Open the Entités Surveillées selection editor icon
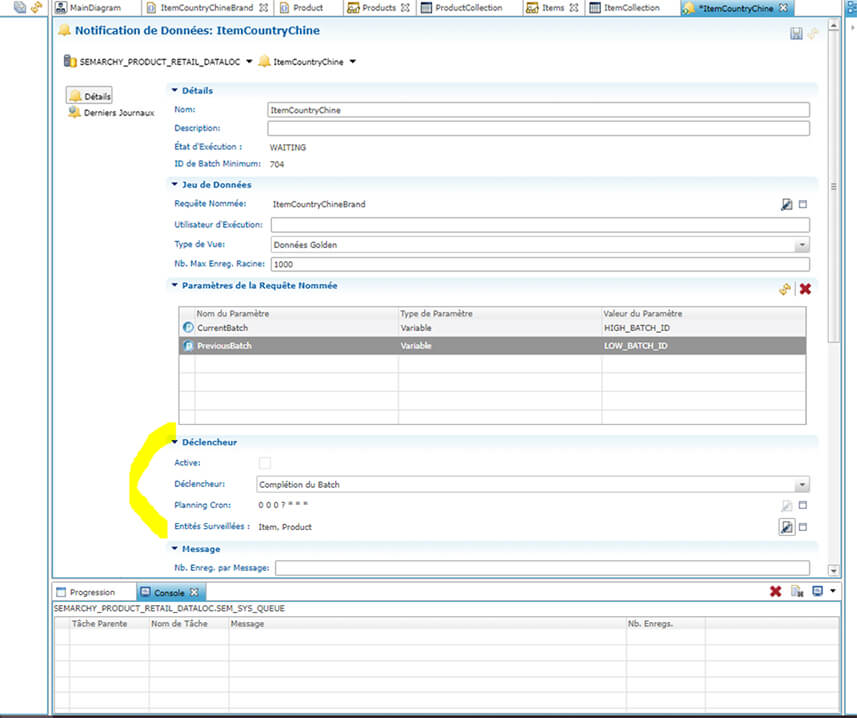This screenshot has height=718, width=857. pyautogui.click(x=787, y=527)
